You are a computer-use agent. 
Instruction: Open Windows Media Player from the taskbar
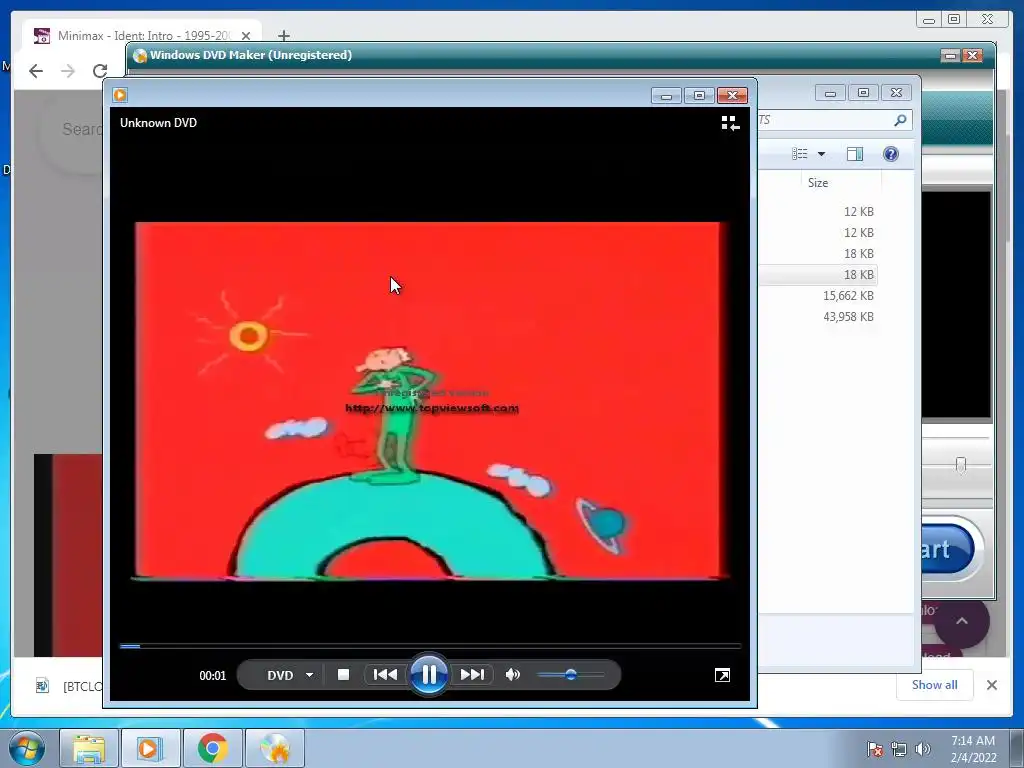(x=150, y=748)
